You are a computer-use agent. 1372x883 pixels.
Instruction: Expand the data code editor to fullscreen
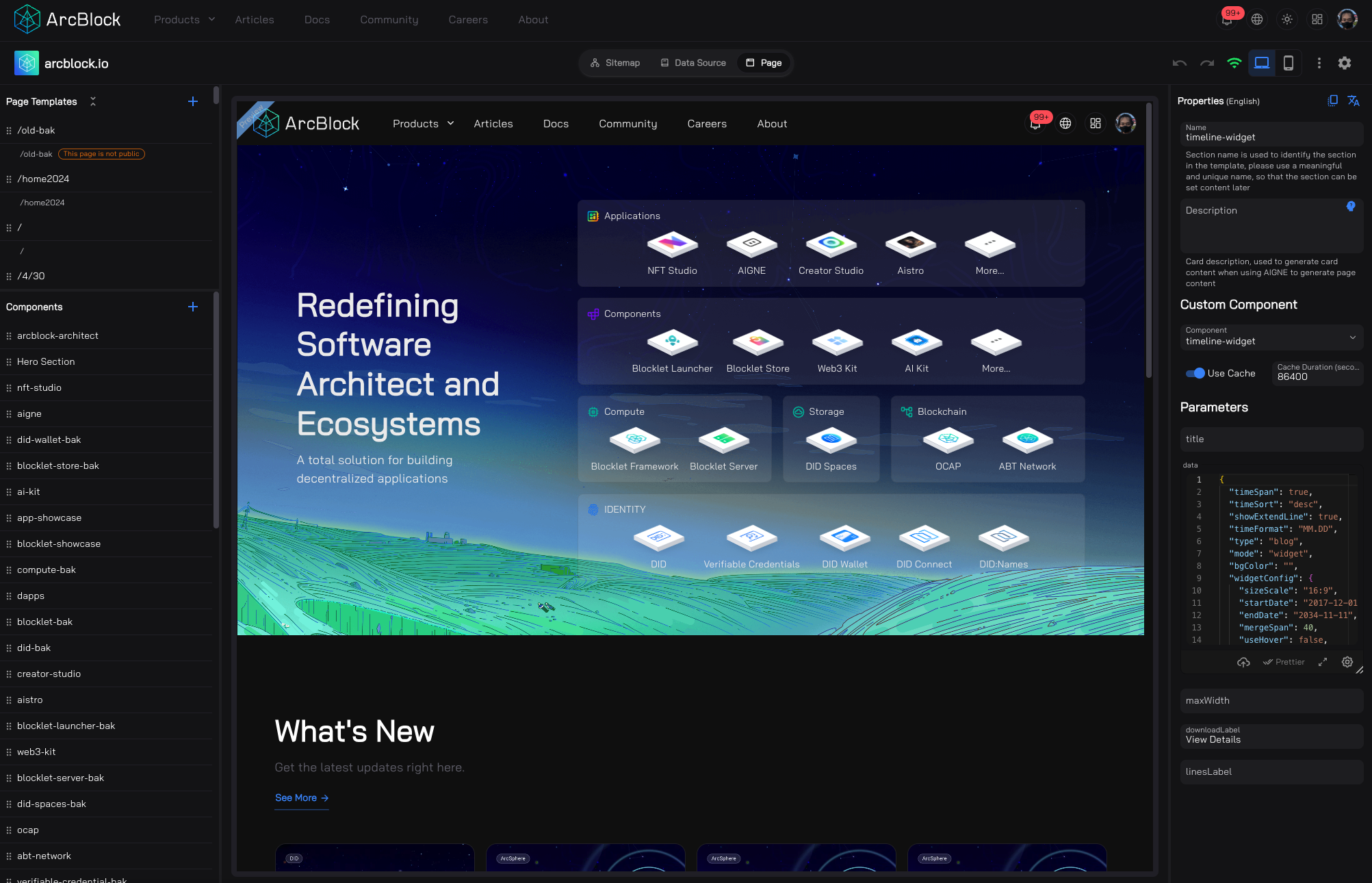point(1323,662)
